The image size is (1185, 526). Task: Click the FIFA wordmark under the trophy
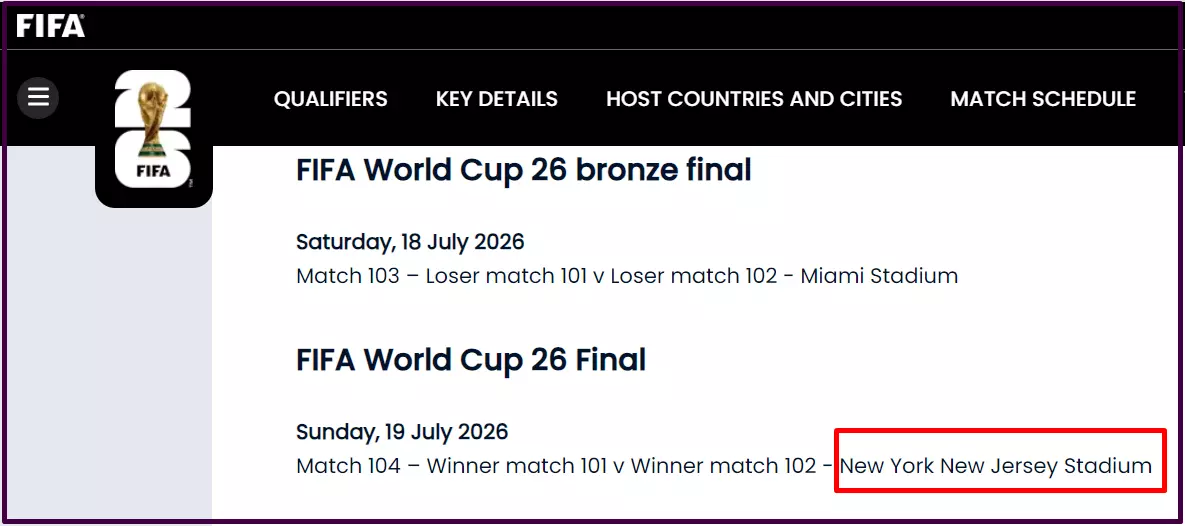pos(153,171)
